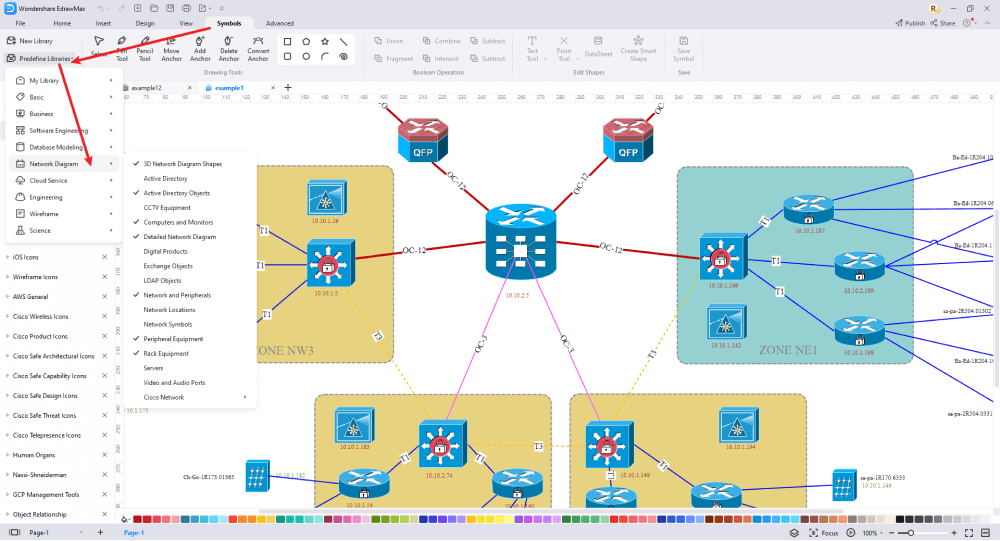Open the zoom 100% dropdown
The height and width of the screenshot is (541, 1000).
point(873,533)
